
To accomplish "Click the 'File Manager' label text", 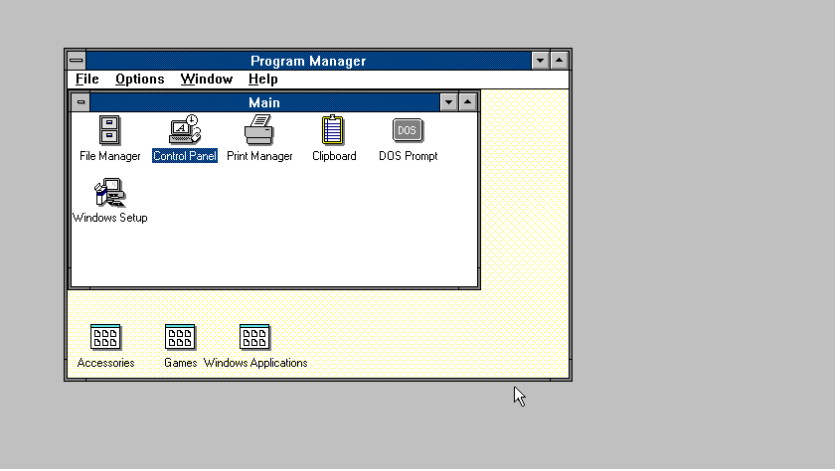I will [x=110, y=156].
